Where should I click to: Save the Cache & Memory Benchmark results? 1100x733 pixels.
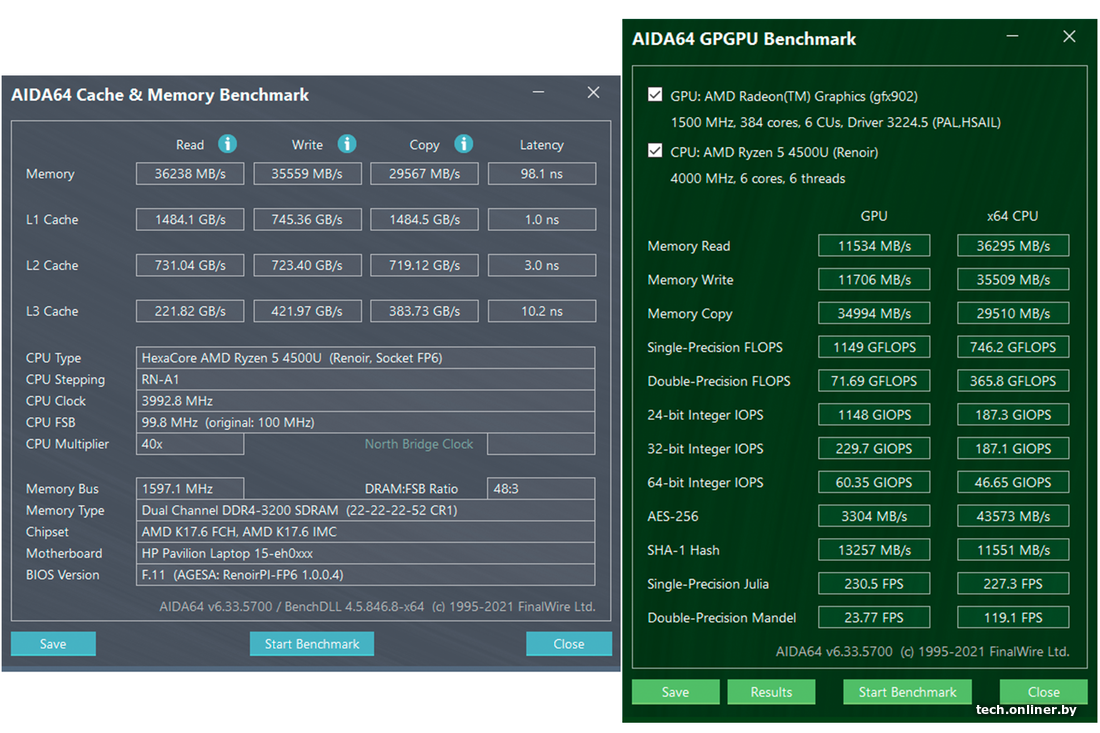point(53,644)
